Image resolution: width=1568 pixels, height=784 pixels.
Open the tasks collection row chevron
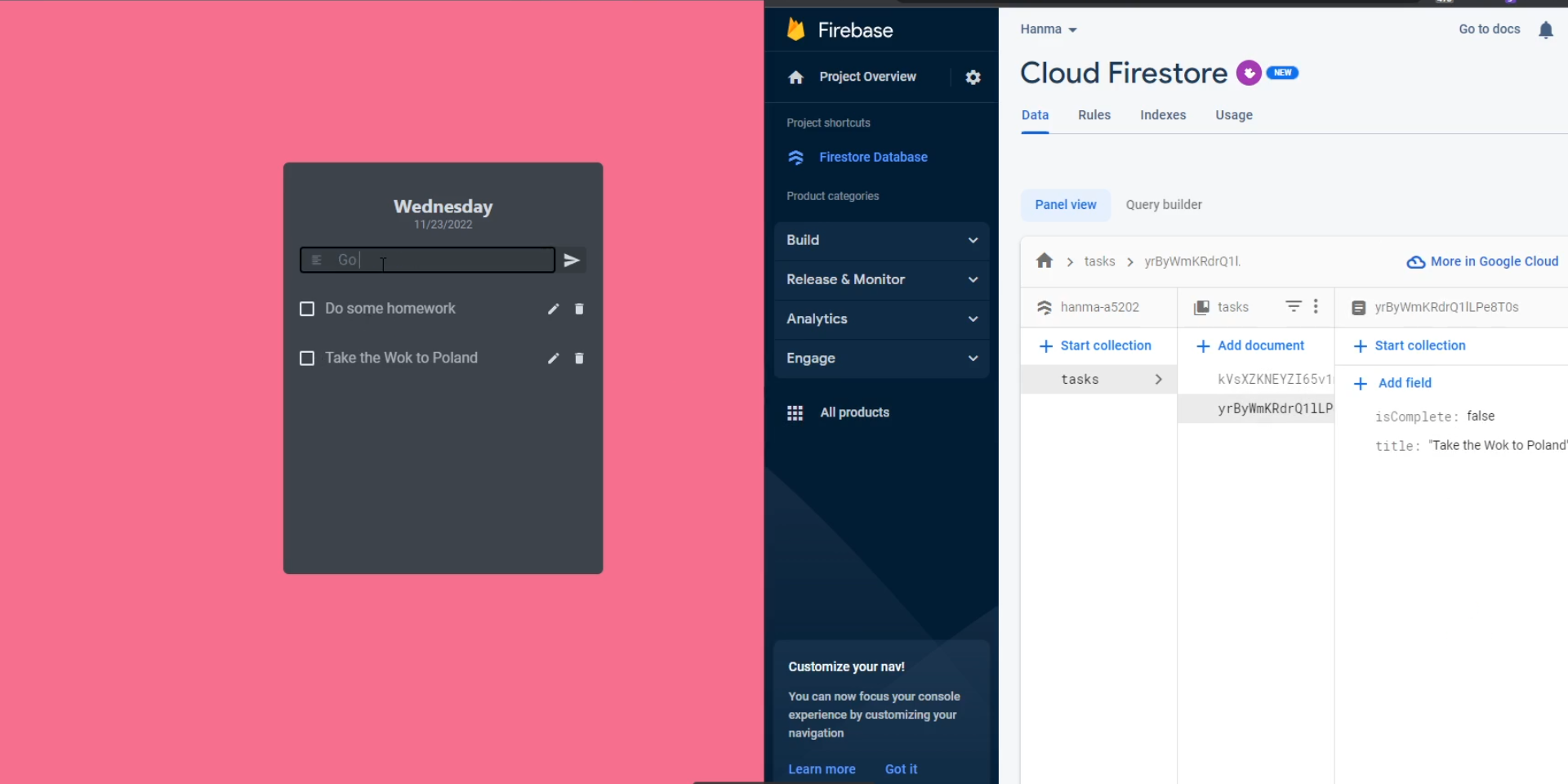pyautogui.click(x=1158, y=379)
